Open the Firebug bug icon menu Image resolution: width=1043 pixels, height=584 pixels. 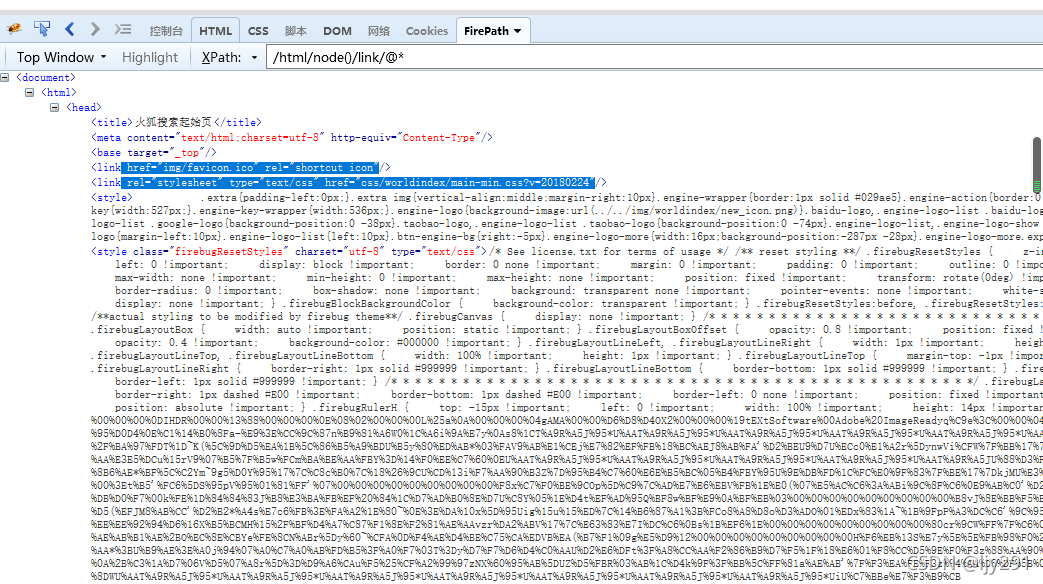[x=14, y=29]
